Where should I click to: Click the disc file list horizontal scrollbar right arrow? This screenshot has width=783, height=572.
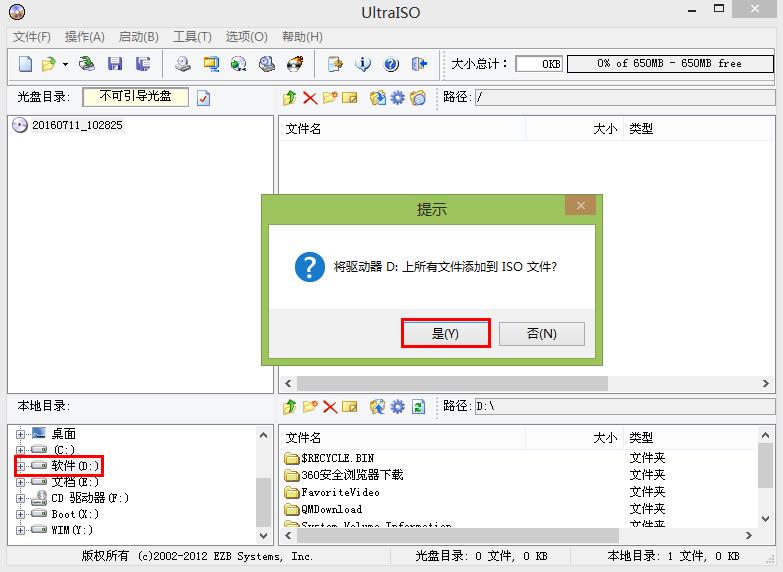[x=766, y=383]
